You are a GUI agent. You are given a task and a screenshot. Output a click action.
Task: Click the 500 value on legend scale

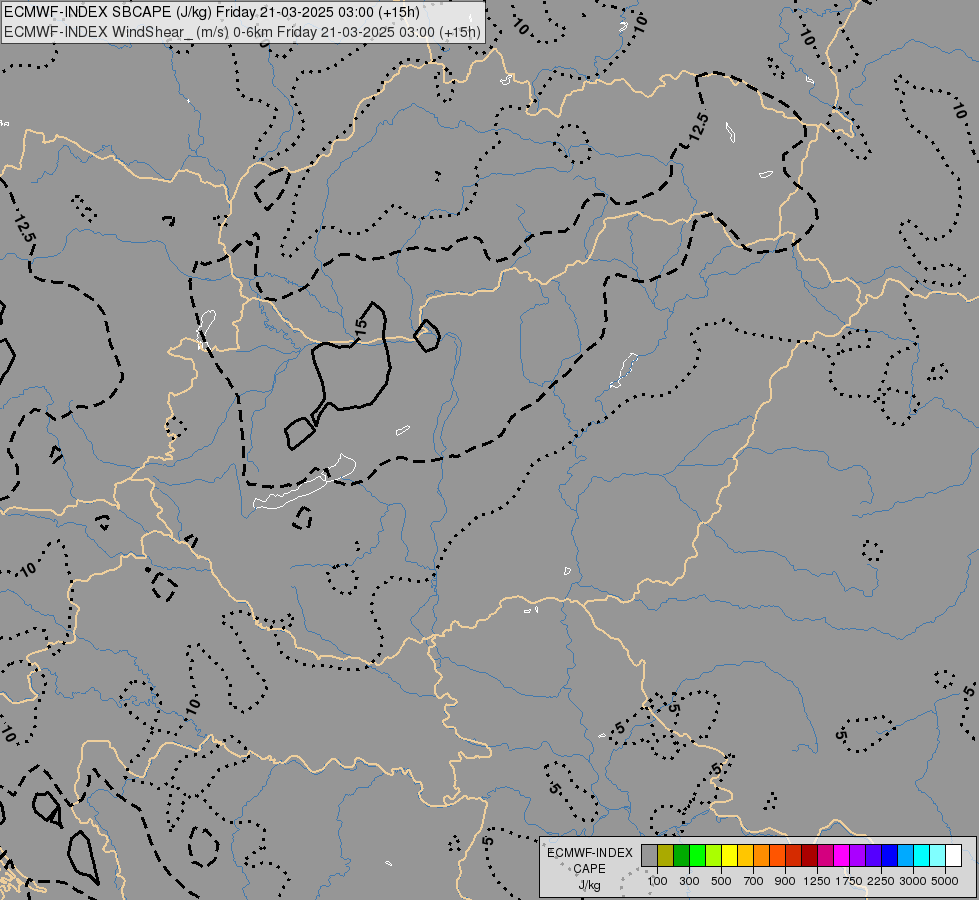pyautogui.click(x=721, y=881)
